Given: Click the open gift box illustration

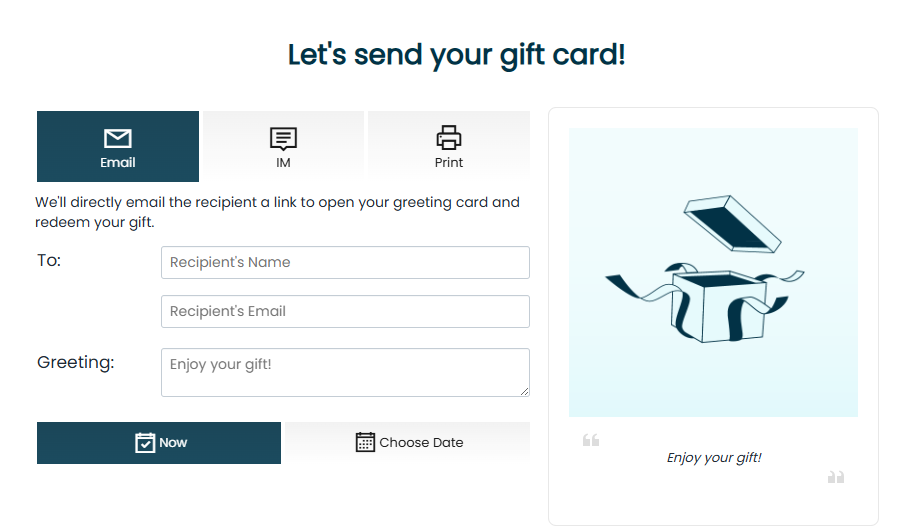Looking at the screenshot, I should coord(705,270).
